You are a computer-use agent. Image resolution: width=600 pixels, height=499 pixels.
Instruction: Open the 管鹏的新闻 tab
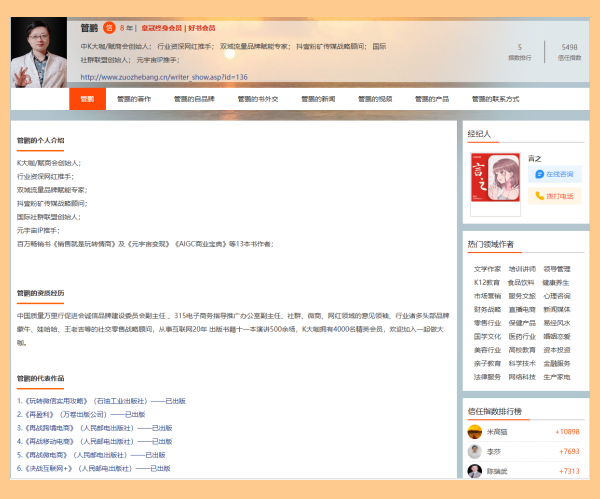315,99
